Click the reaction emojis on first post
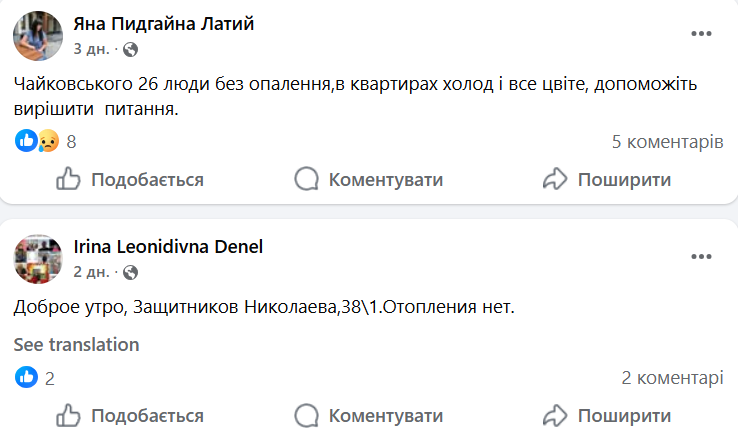The height and width of the screenshot is (446, 738). [37, 142]
